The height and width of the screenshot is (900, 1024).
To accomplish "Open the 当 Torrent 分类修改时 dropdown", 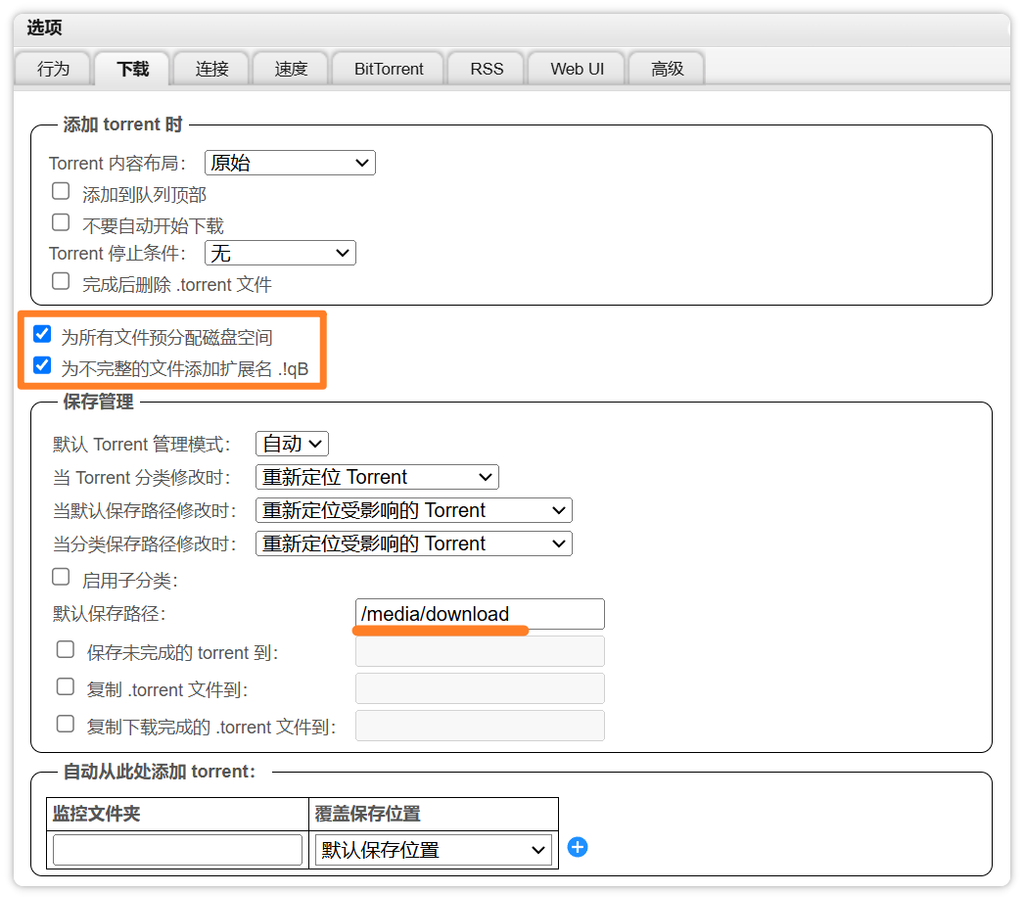I will click(x=377, y=476).
